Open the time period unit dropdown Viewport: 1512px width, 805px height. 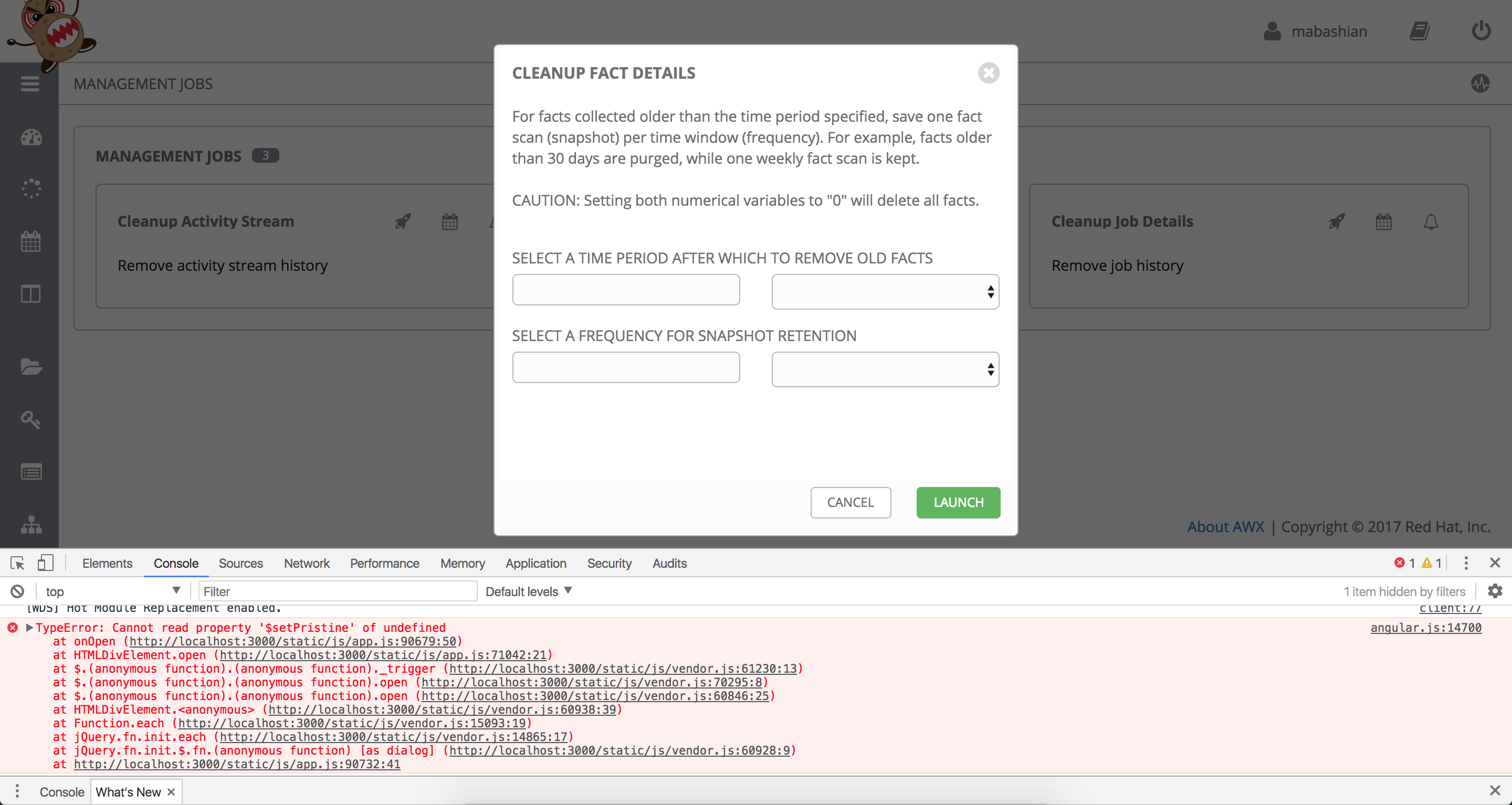[x=885, y=292]
